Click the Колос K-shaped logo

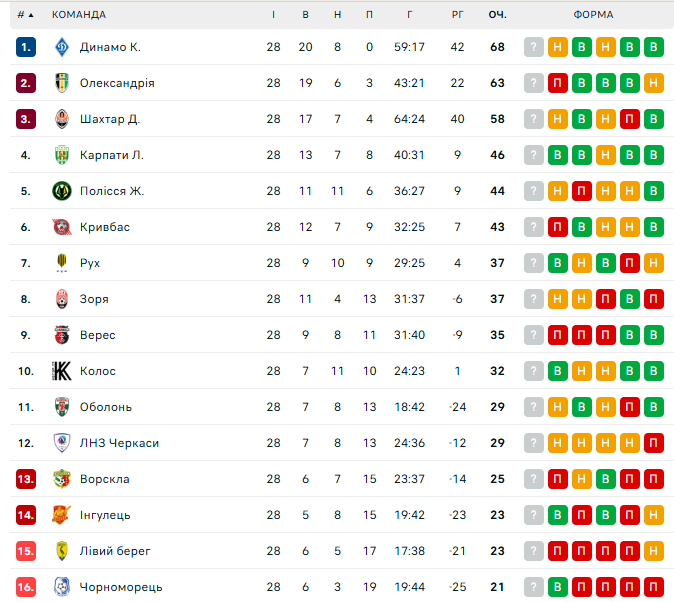click(x=62, y=371)
